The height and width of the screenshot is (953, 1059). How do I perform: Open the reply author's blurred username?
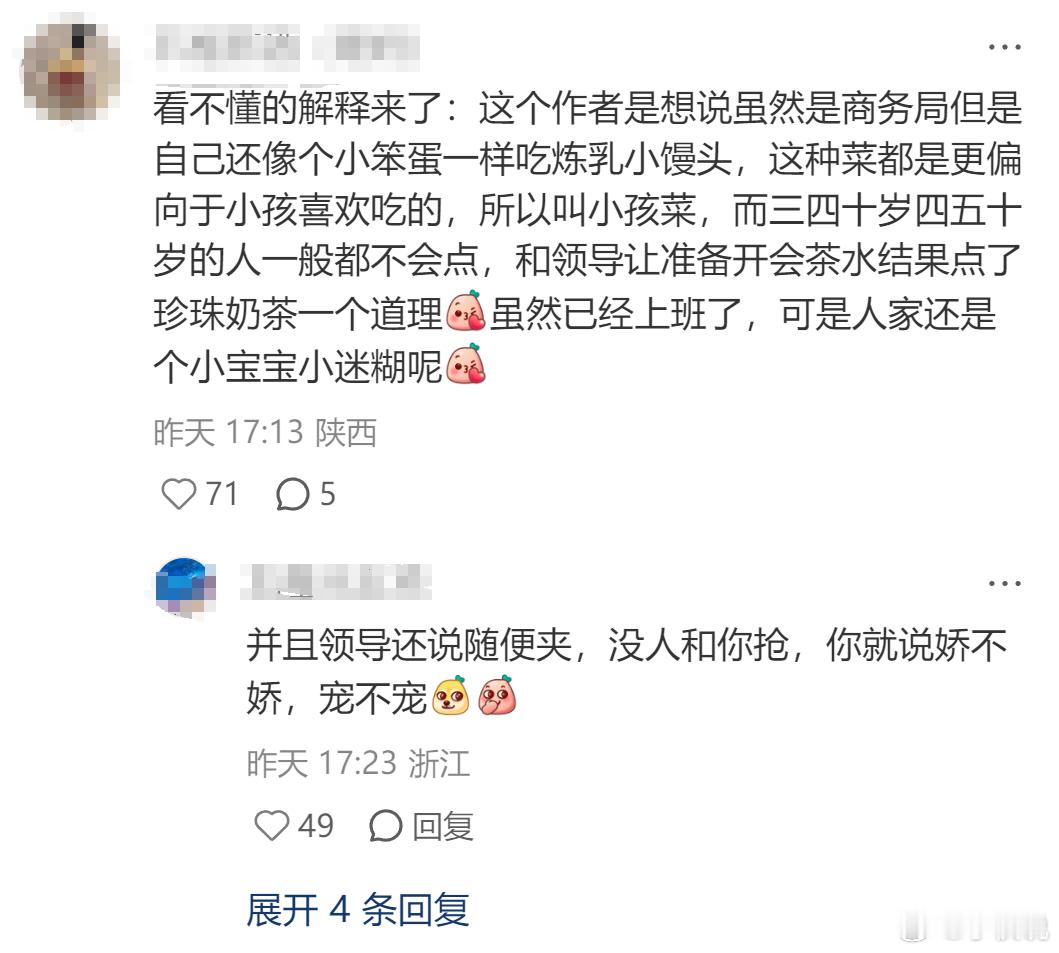[x=336, y=582]
